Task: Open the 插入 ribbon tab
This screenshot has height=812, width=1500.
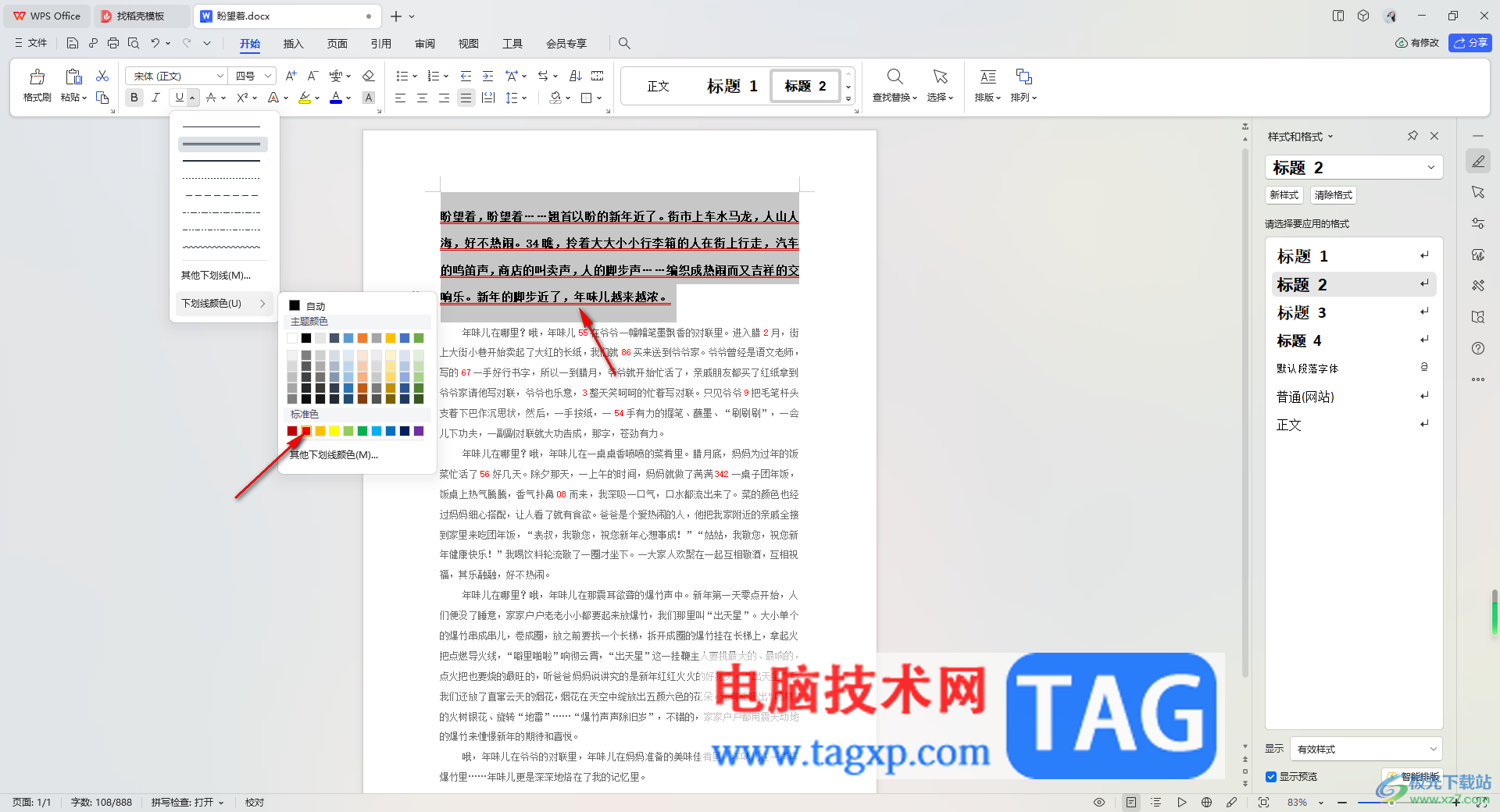Action: click(x=293, y=44)
